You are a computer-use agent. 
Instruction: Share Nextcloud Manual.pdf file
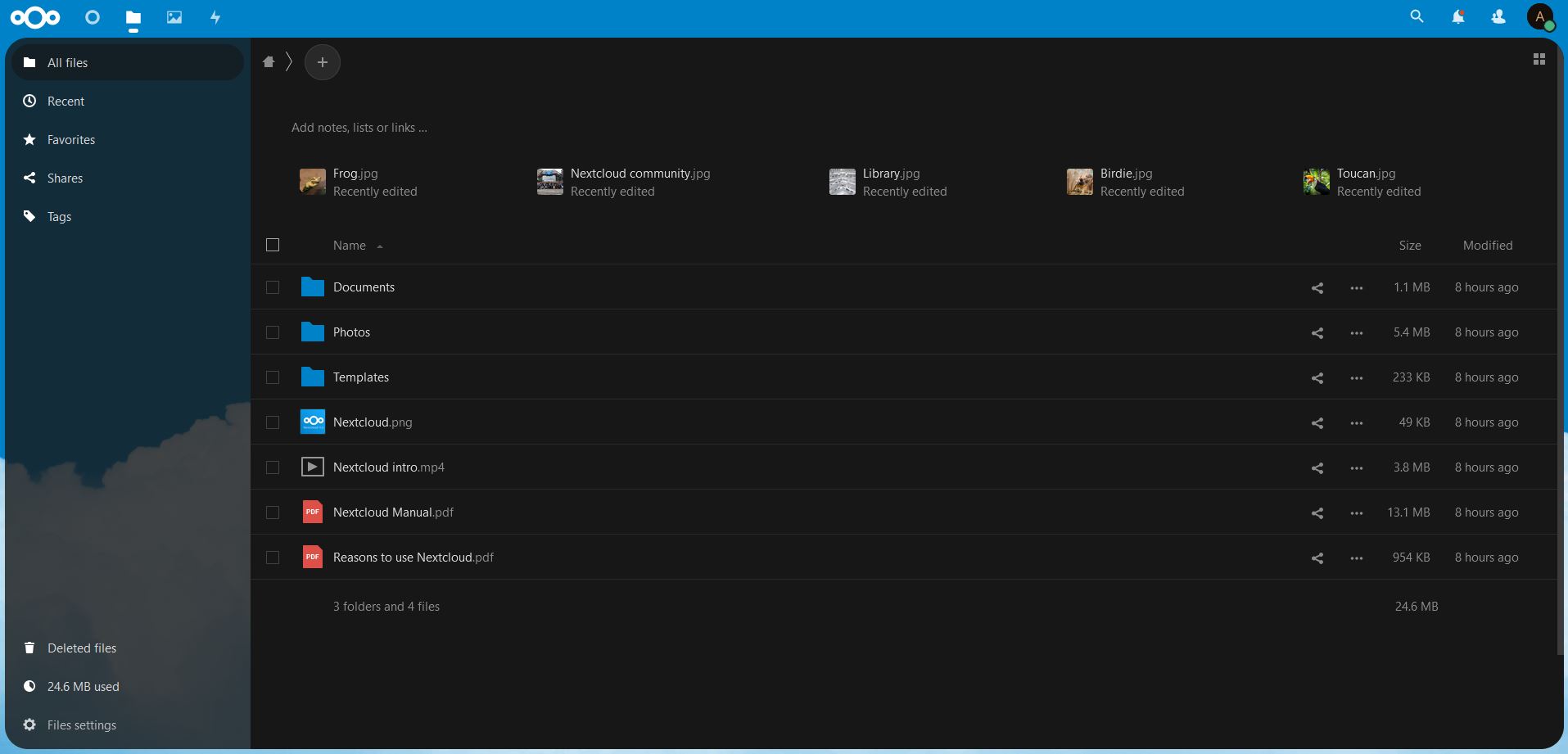(x=1317, y=513)
